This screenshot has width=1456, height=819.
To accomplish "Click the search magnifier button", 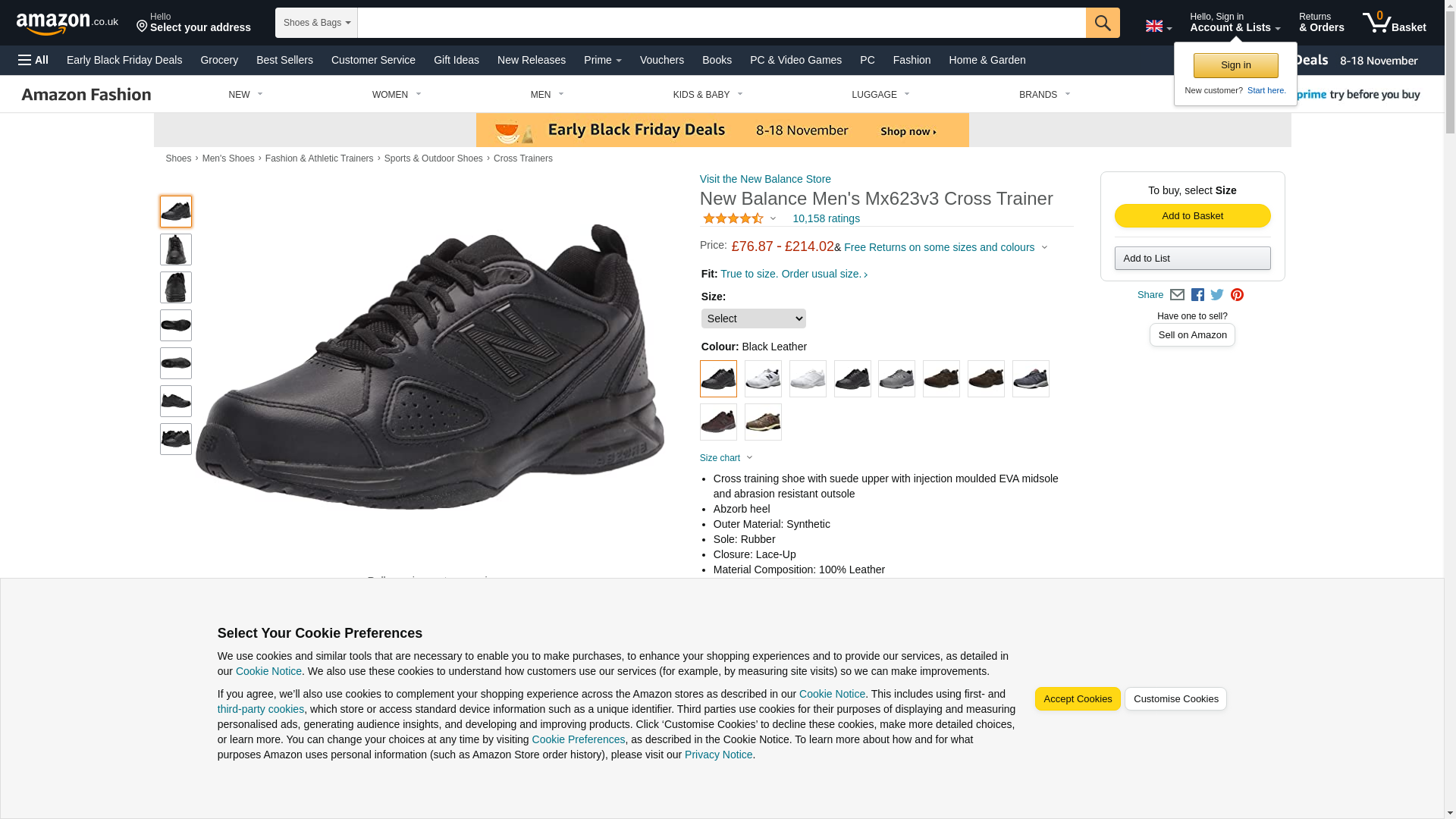I will point(1103,23).
